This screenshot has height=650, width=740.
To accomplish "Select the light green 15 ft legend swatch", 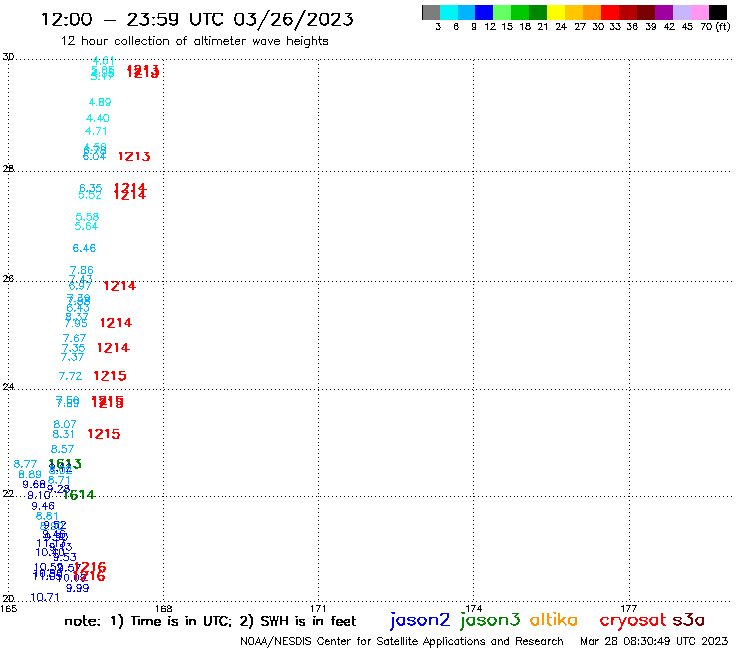I will 503,12.
